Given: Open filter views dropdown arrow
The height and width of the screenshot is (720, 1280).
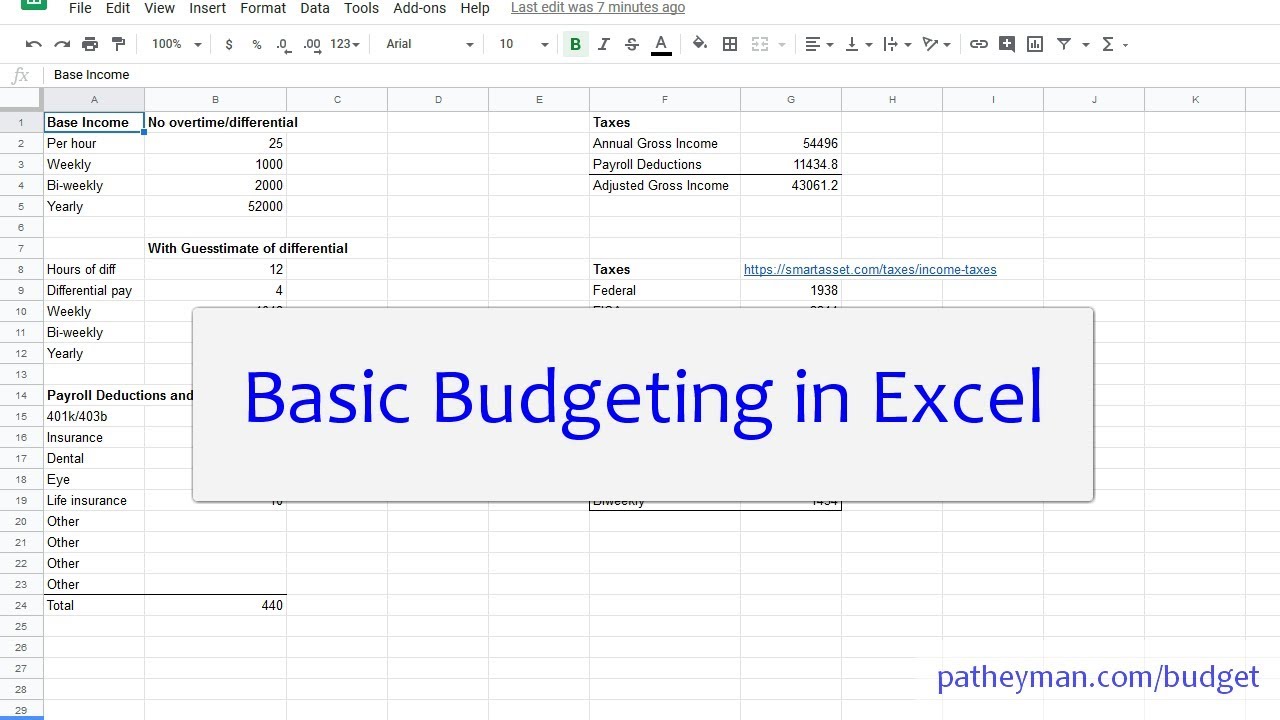Looking at the screenshot, I should pyautogui.click(x=1085, y=45).
